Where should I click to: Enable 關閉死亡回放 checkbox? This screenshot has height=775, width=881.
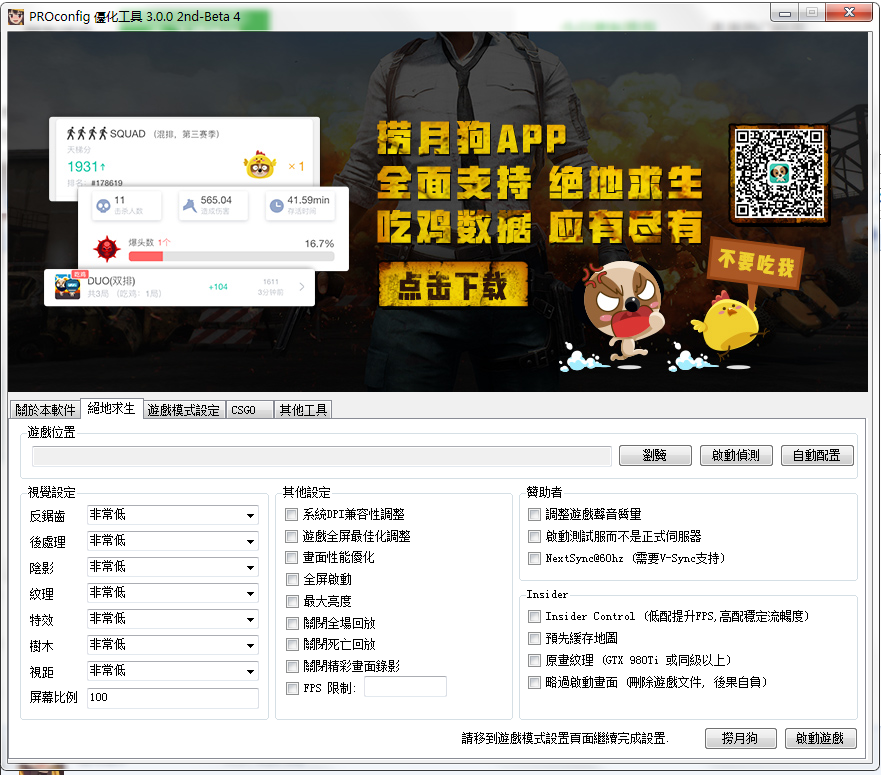click(x=292, y=645)
